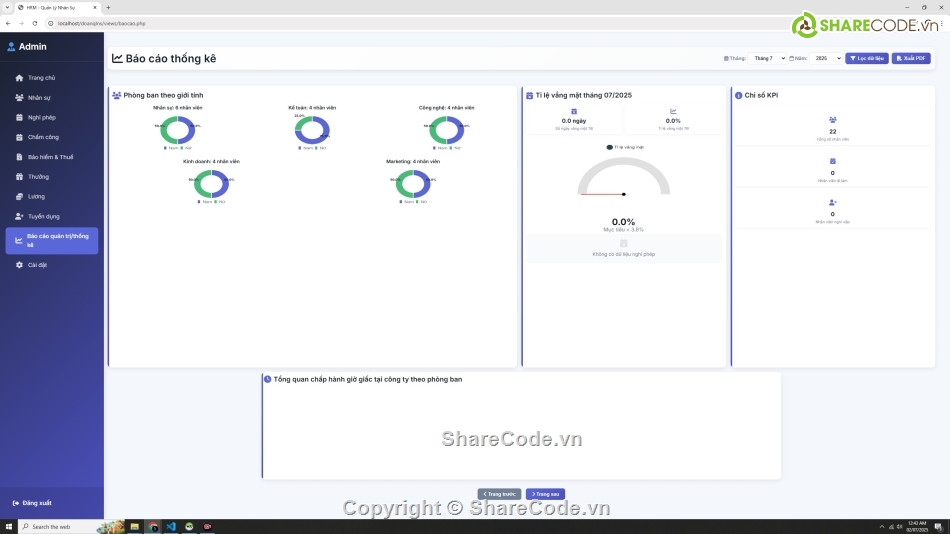
Task: Click the Trang chủ house icon
Action: tap(19, 78)
